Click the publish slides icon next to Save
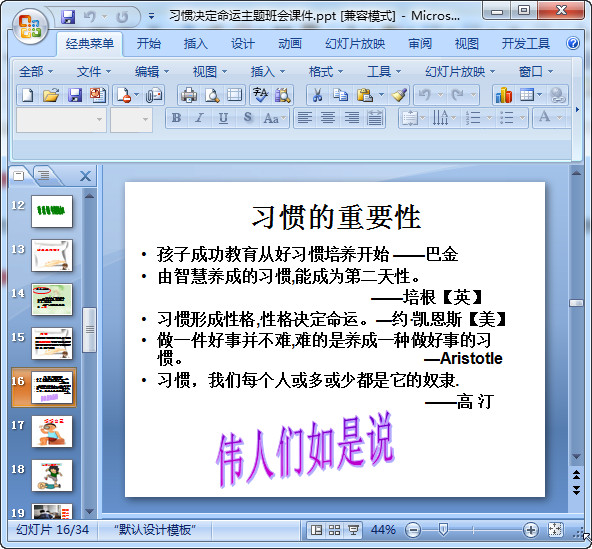The image size is (592, 549). click(x=97, y=95)
